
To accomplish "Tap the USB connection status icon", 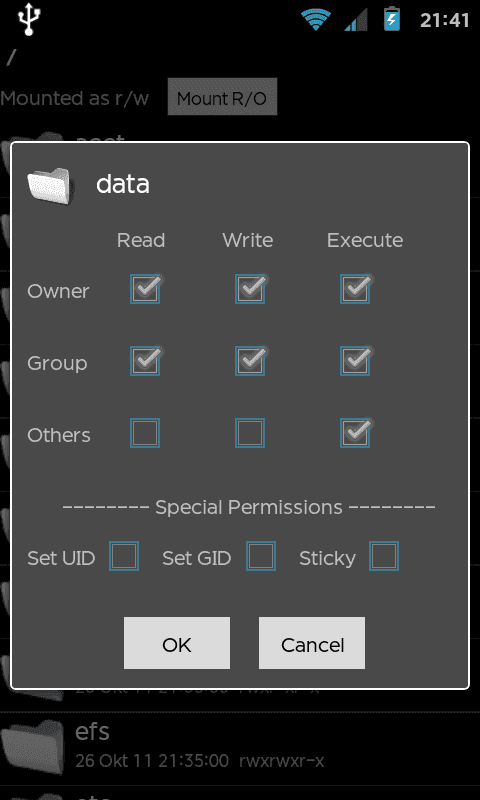I will click(29, 19).
